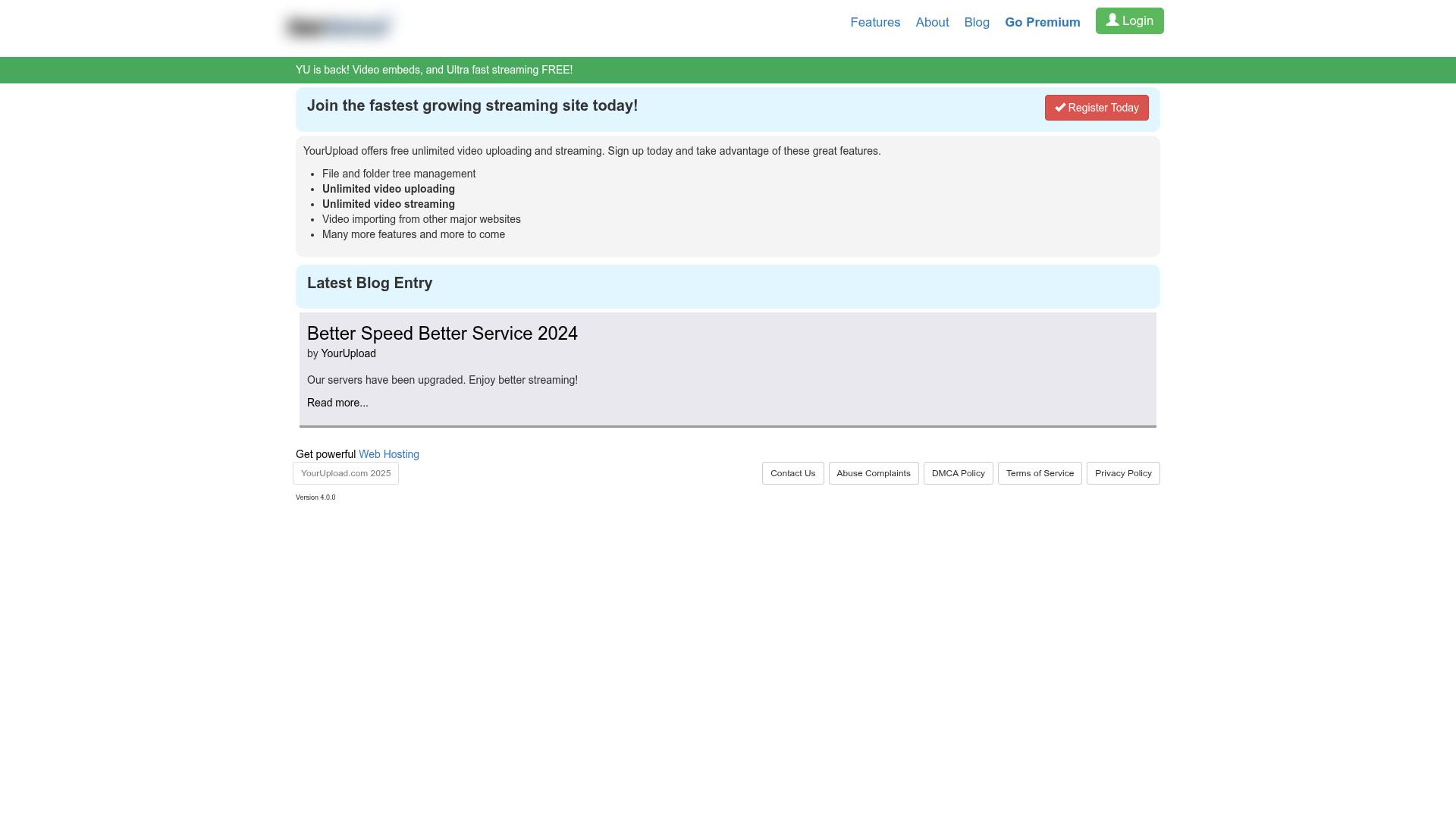This screenshot has height=819, width=1456.
Task: Go to the About page
Action: [932, 23]
